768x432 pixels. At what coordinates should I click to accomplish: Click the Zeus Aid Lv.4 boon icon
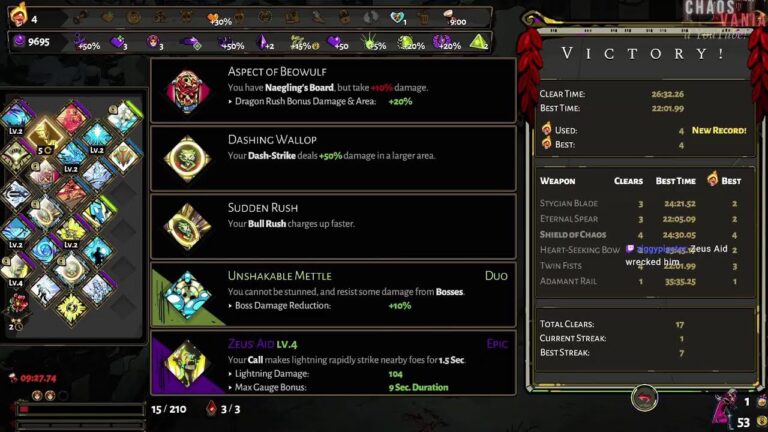[x=187, y=363]
